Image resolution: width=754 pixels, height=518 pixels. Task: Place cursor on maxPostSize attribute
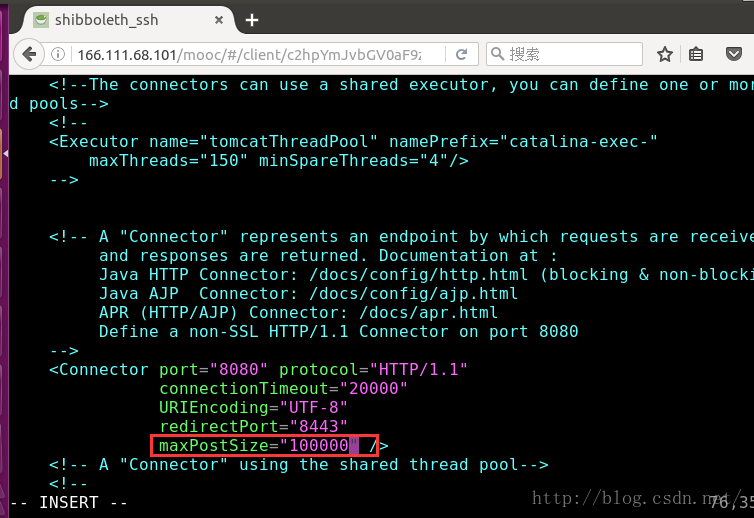214,445
